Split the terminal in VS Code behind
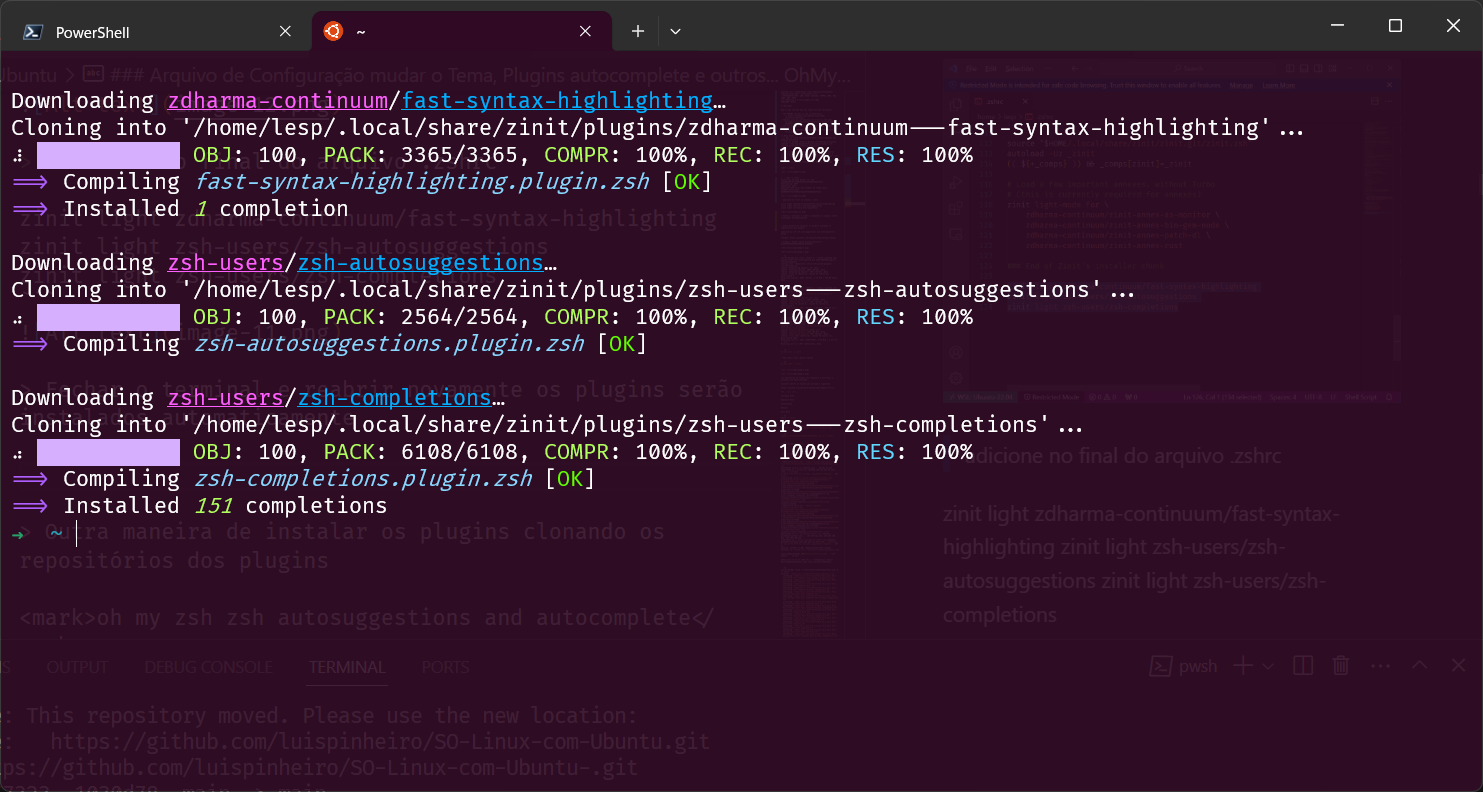Image resolution: width=1483 pixels, height=792 pixels. (1303, 666)
